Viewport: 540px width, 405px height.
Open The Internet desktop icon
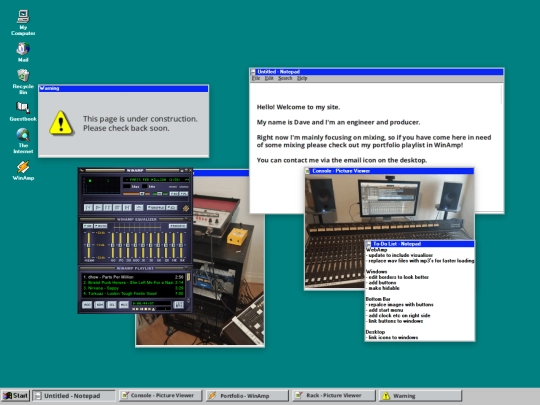tap(23, 141)
